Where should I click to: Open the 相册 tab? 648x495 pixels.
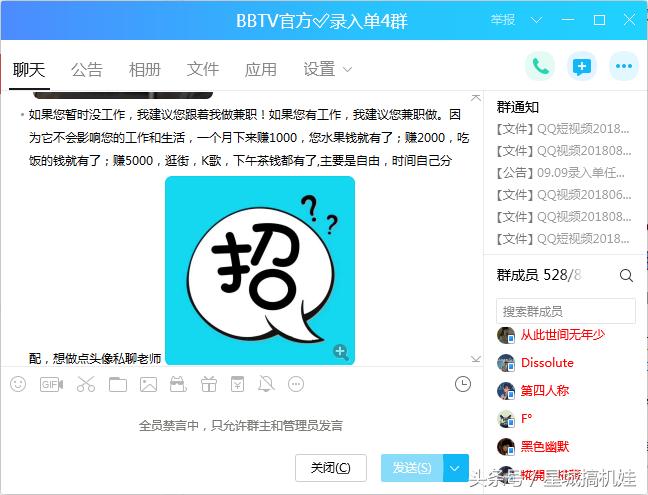click(145, 69)
